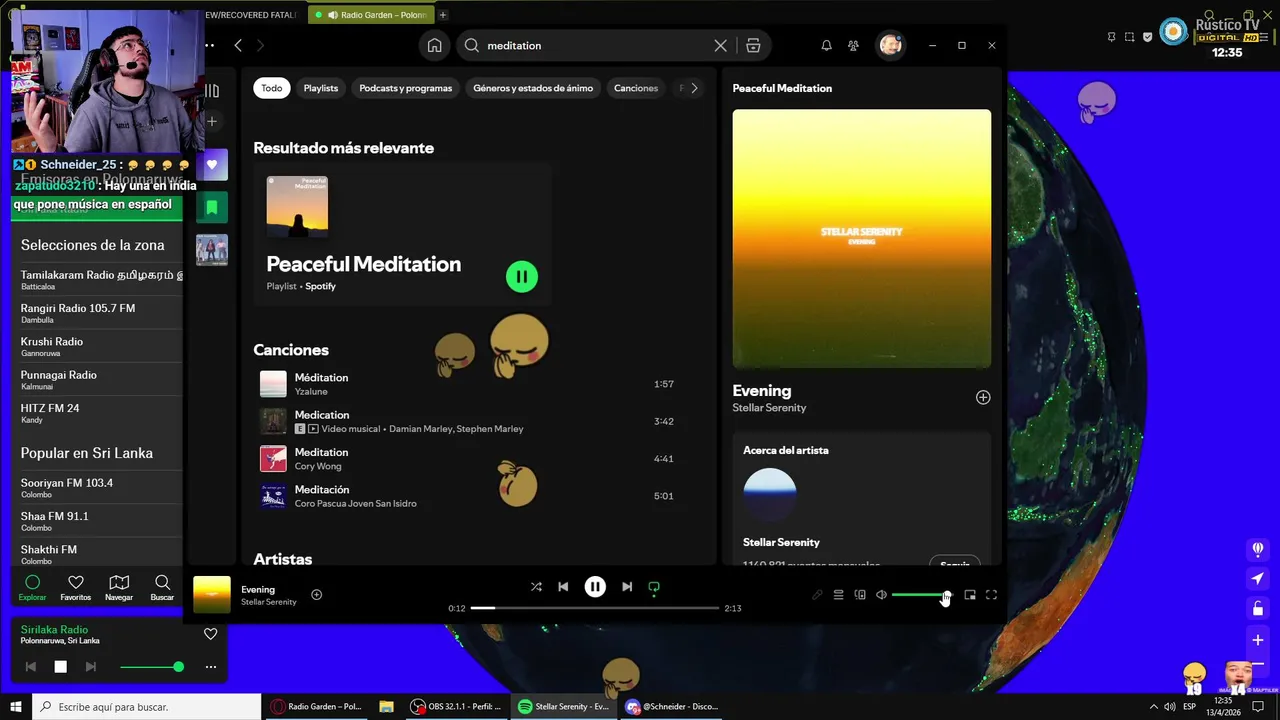
Task: Open Spotify browse icon in search bar
Action: click(753, 45)
